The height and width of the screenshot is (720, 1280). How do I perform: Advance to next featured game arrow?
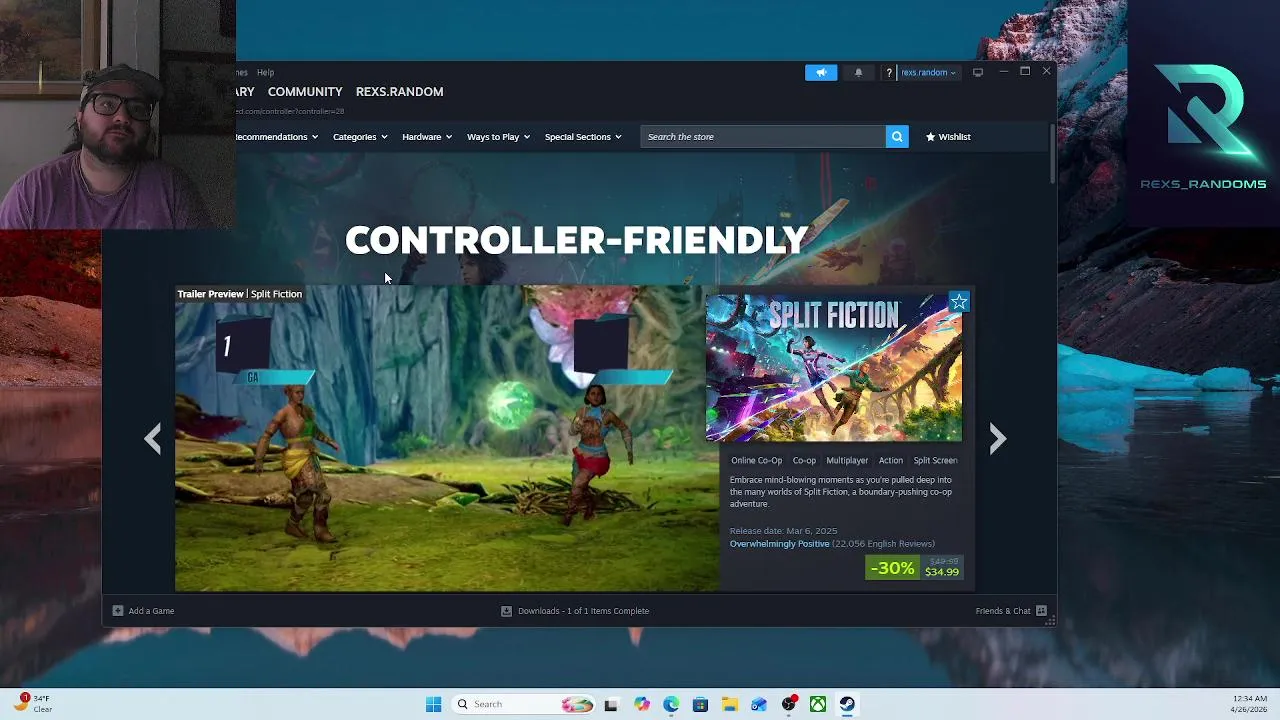tap(997, 438)
